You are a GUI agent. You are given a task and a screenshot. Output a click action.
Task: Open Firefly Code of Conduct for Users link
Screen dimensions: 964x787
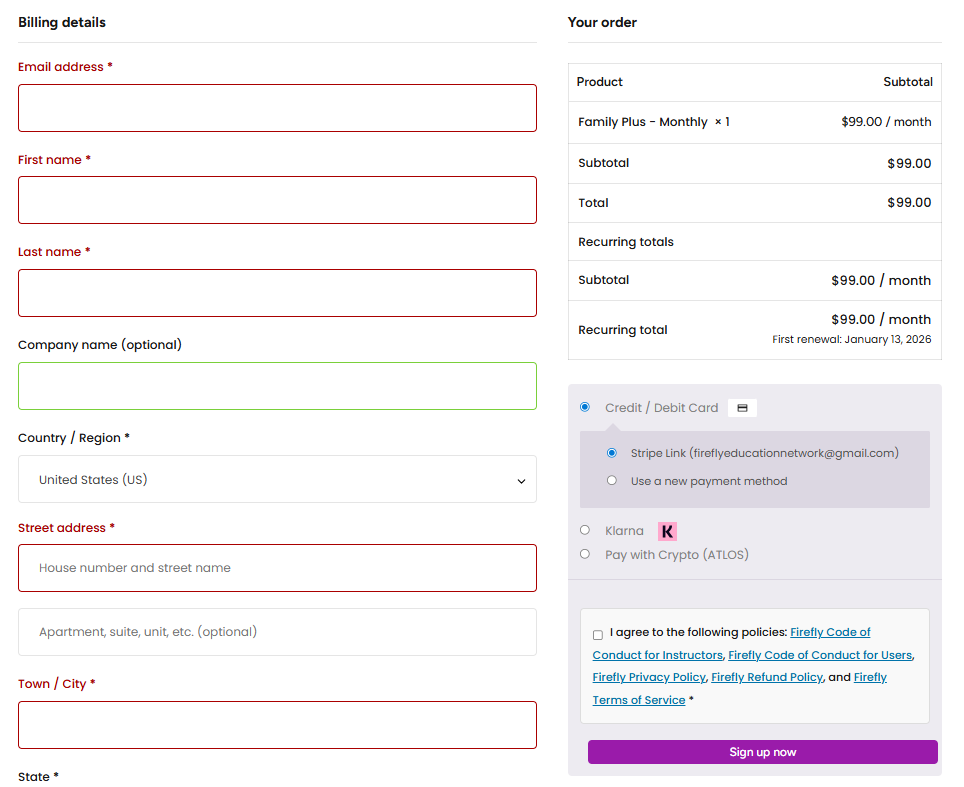click(x=820, y=655)
